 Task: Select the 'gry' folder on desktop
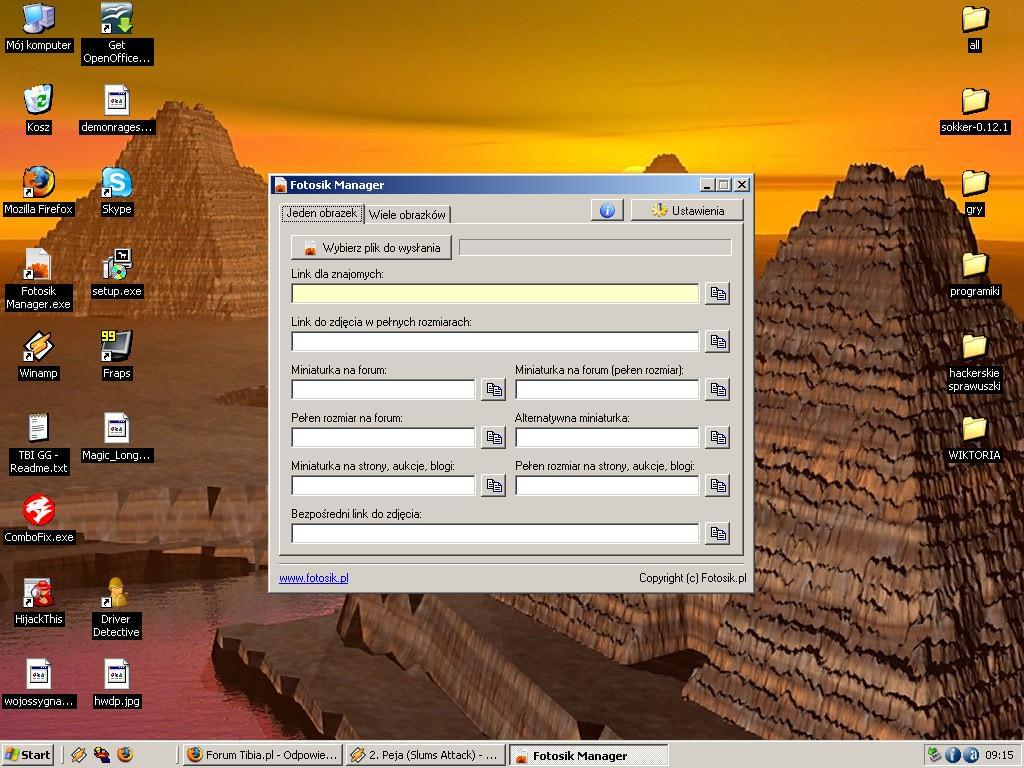974,191
